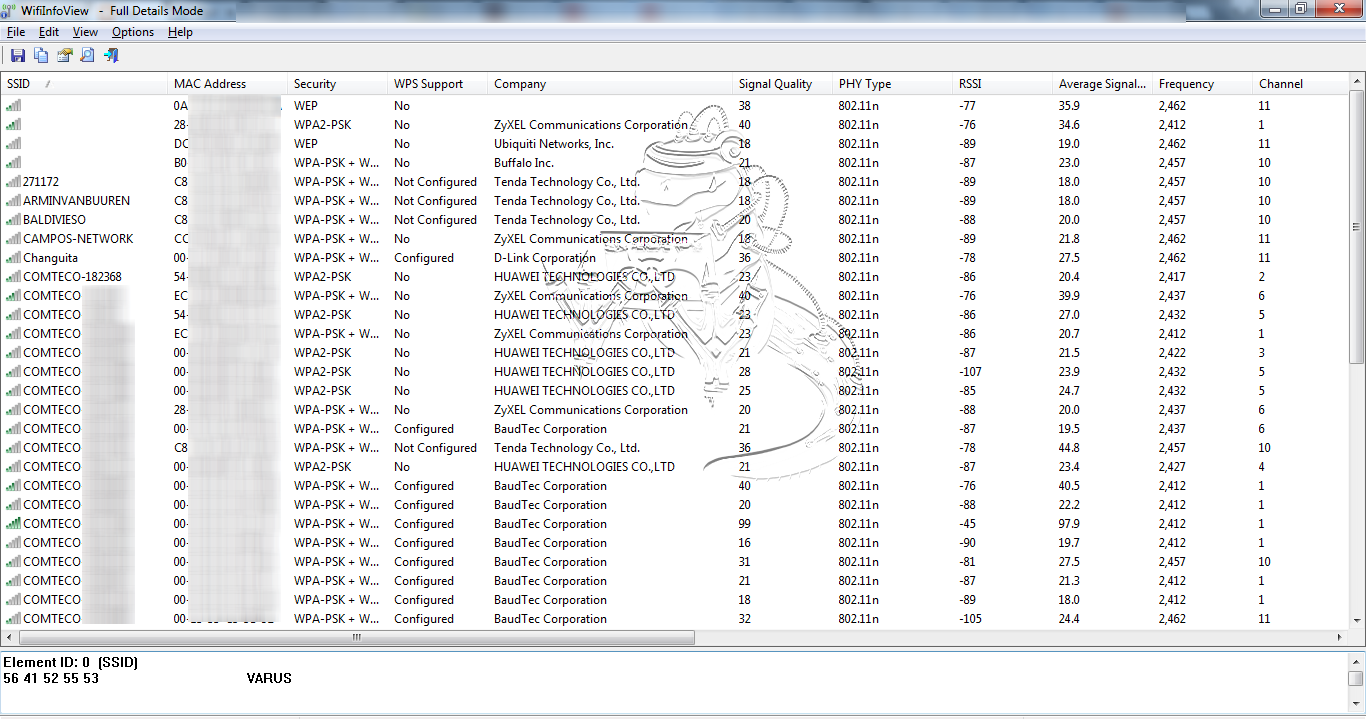Open the Help menu
Screen dimensions: 1366x719
pyautogui.click(x=180, y=32)
